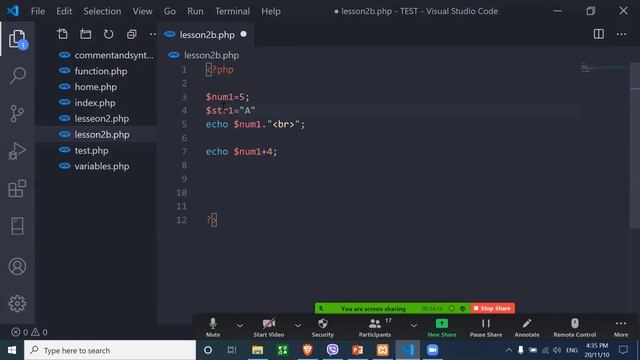Open the File menu
Viewport: 640px width, 360px height.
[x=38, y=11]
